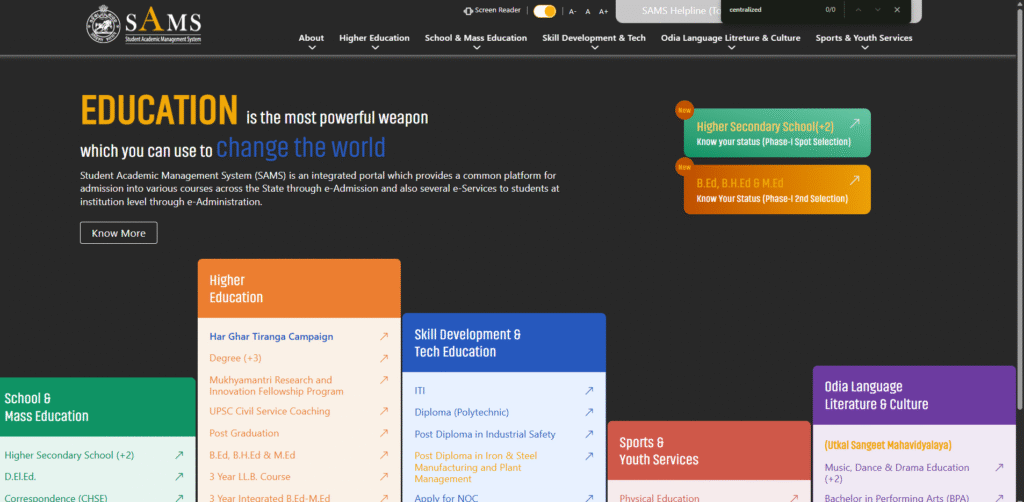Expand the chevron under School & Mass Education in the navbar
The height and width of the screenshot is (502, 1024).
476,48
